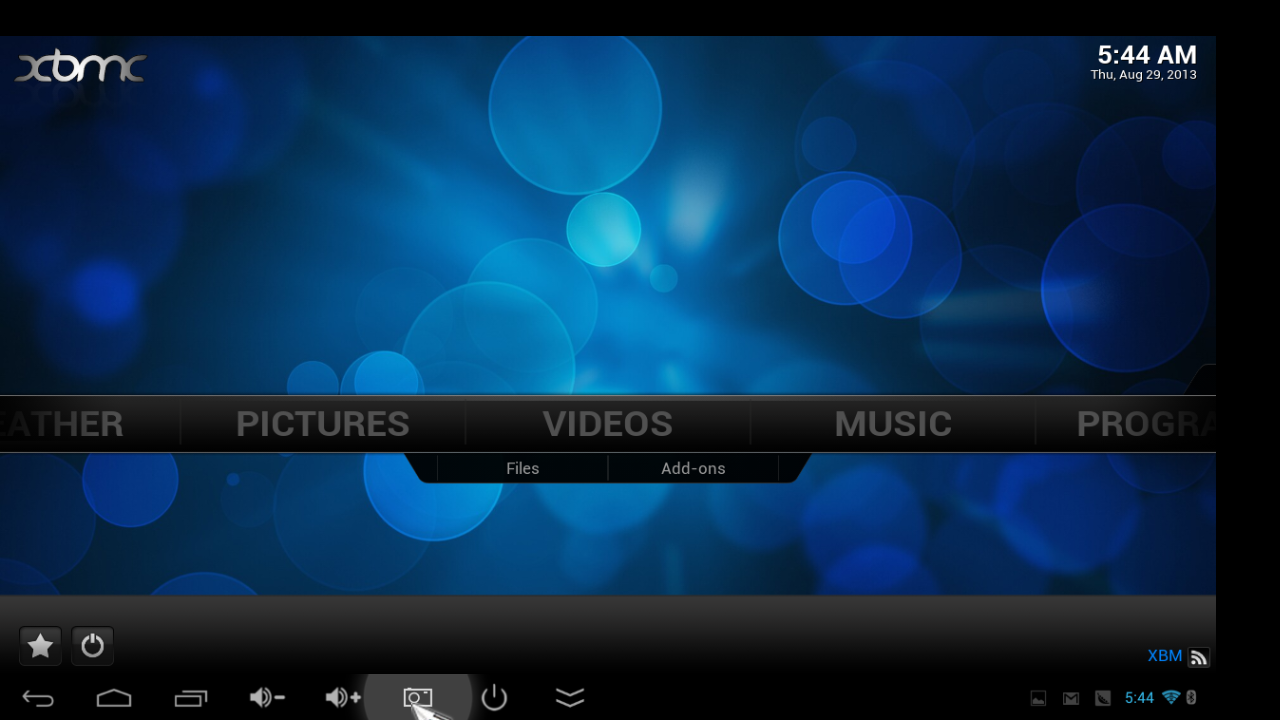
Task: Select MUSIC in the home menu
Action: [x=893, y=424]
